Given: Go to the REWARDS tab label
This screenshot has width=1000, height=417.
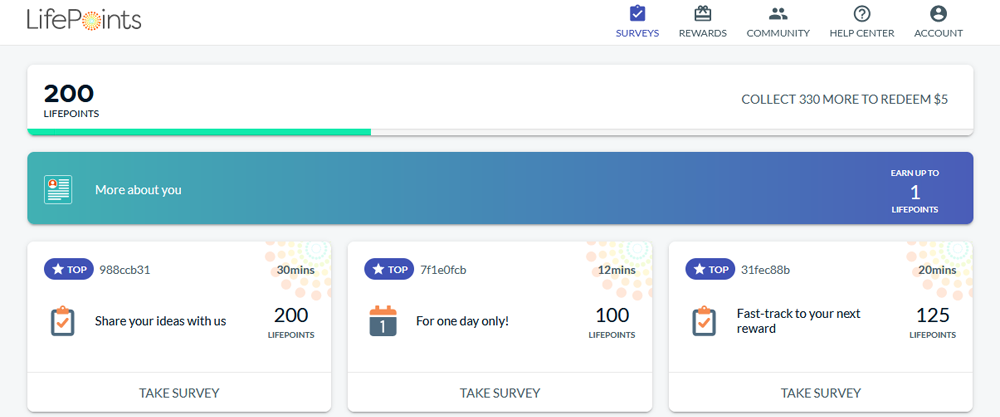Looking at the screenshot, I should pos(702,33).
